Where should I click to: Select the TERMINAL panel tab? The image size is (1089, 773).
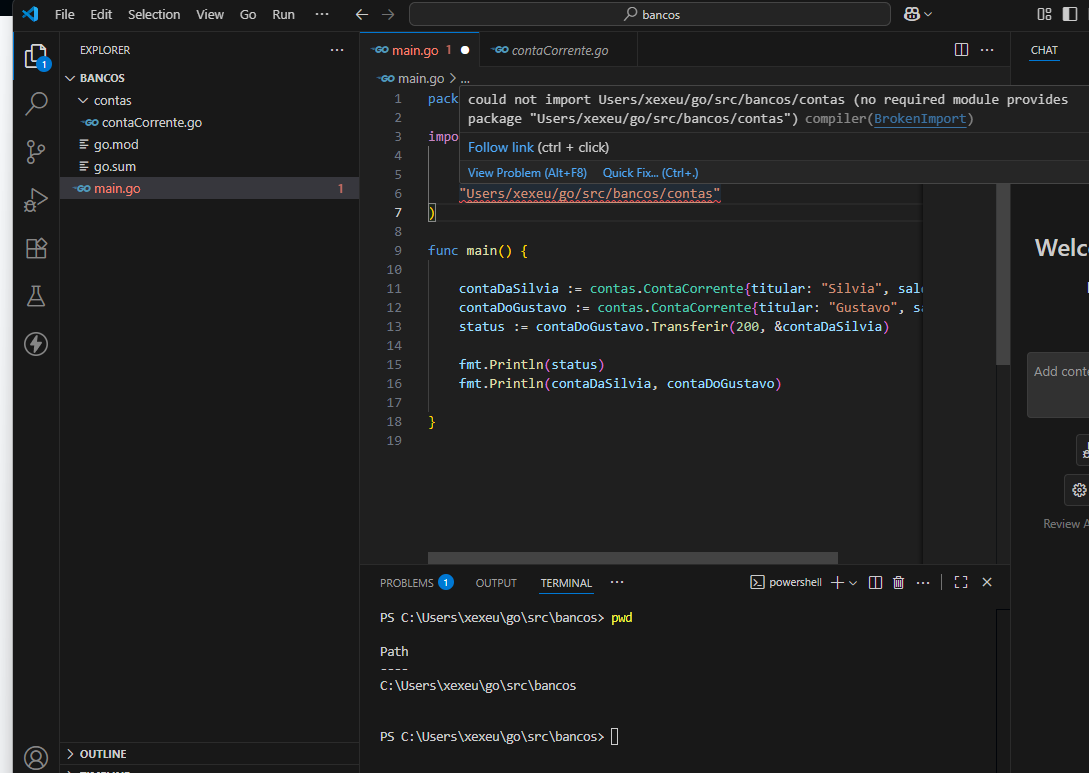point(566,583)
